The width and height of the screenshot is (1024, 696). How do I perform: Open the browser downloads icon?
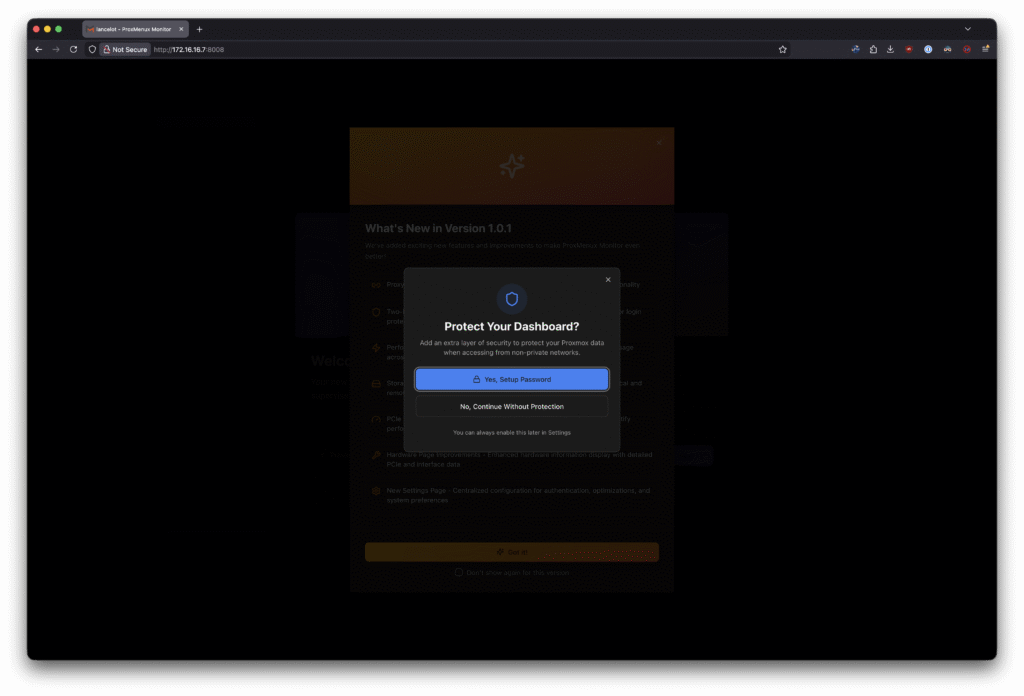(890, 49)
